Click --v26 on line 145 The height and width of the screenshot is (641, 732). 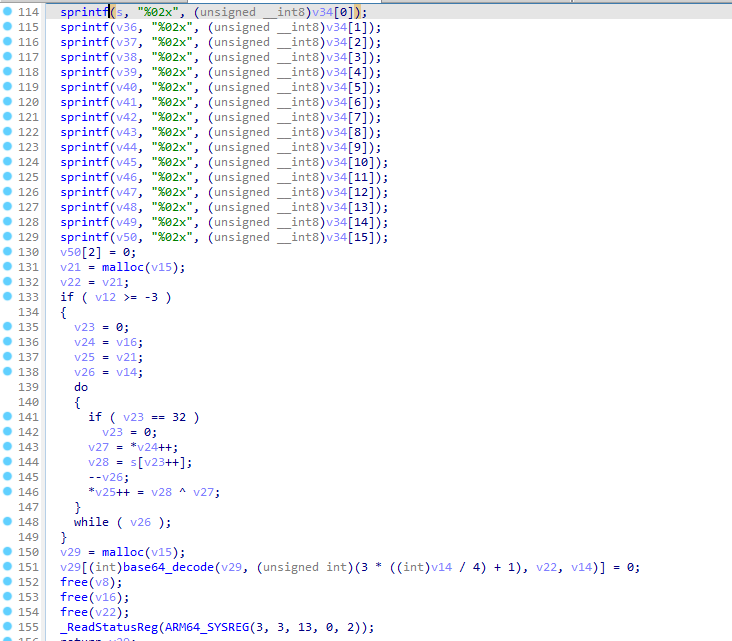point(106,477)
